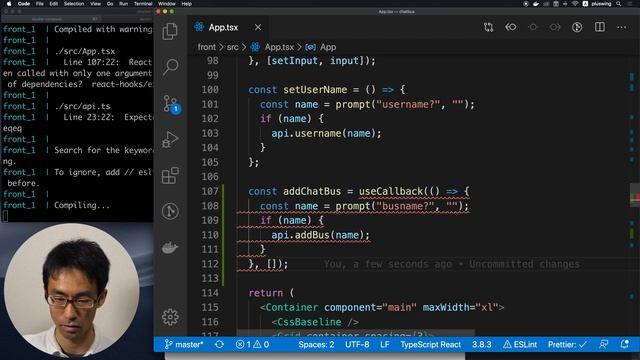Open the GitLens view icon
Viewport: 640px width, 360px height.
170,211
